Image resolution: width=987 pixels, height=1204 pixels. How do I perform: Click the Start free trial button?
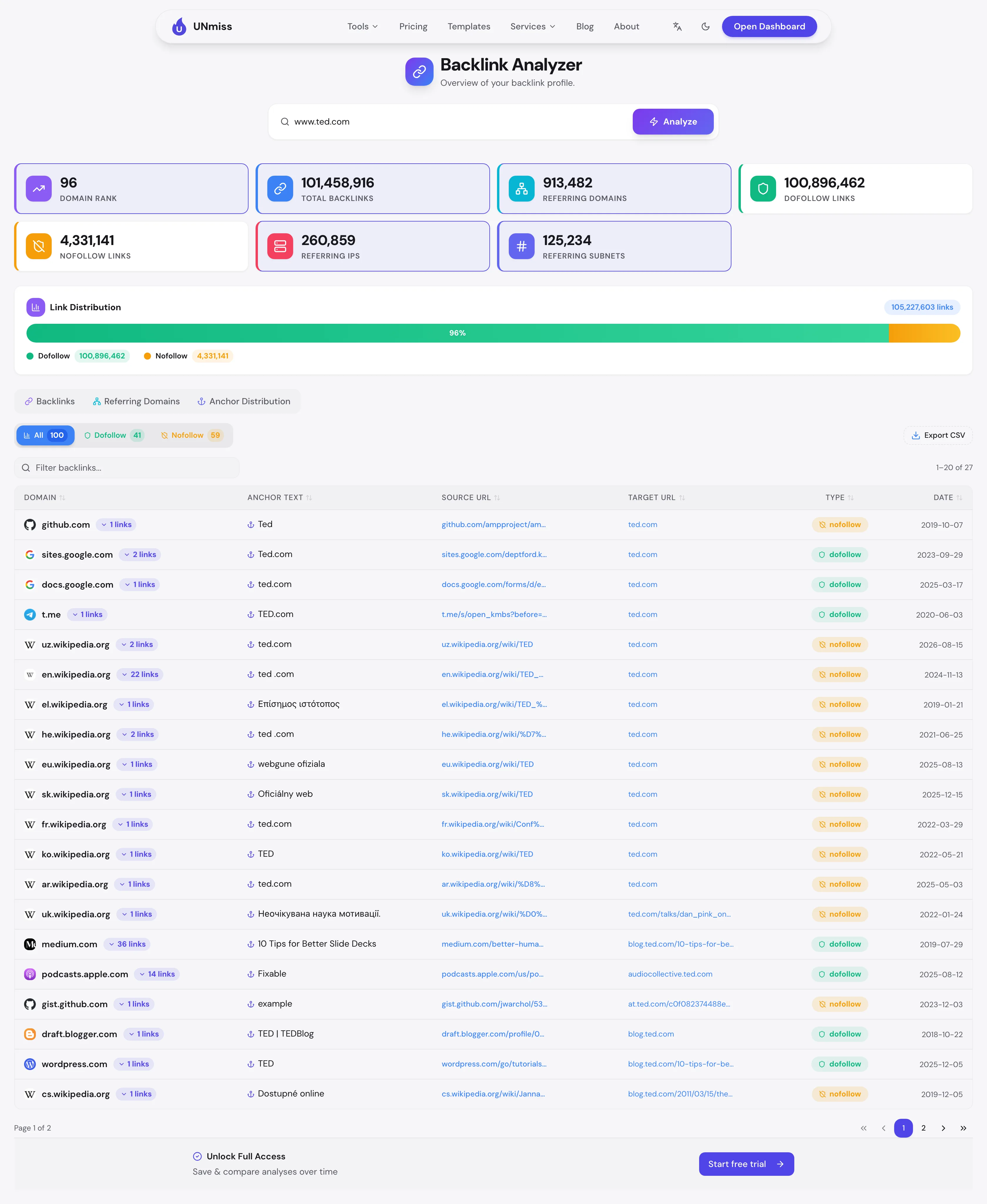[746, 1164]
